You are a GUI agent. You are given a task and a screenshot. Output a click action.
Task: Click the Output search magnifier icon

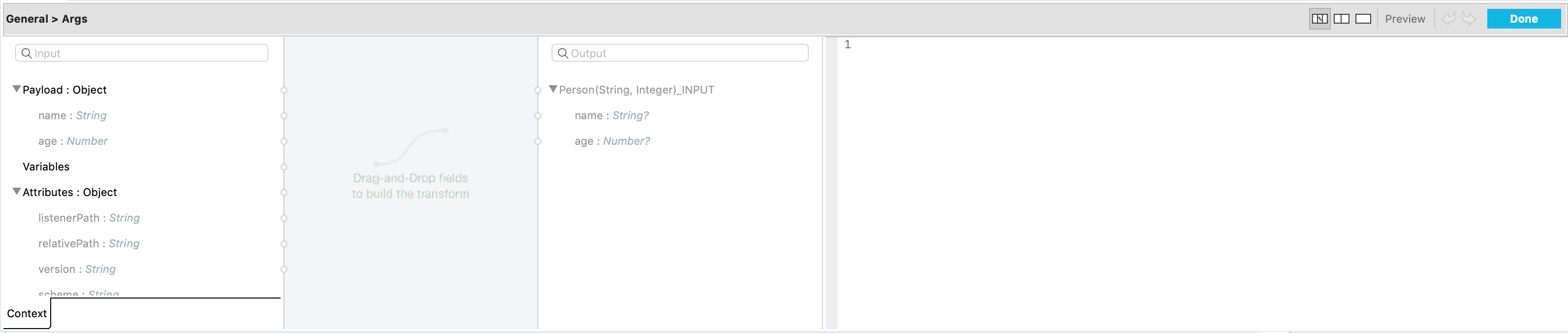(x=563, y=53)
